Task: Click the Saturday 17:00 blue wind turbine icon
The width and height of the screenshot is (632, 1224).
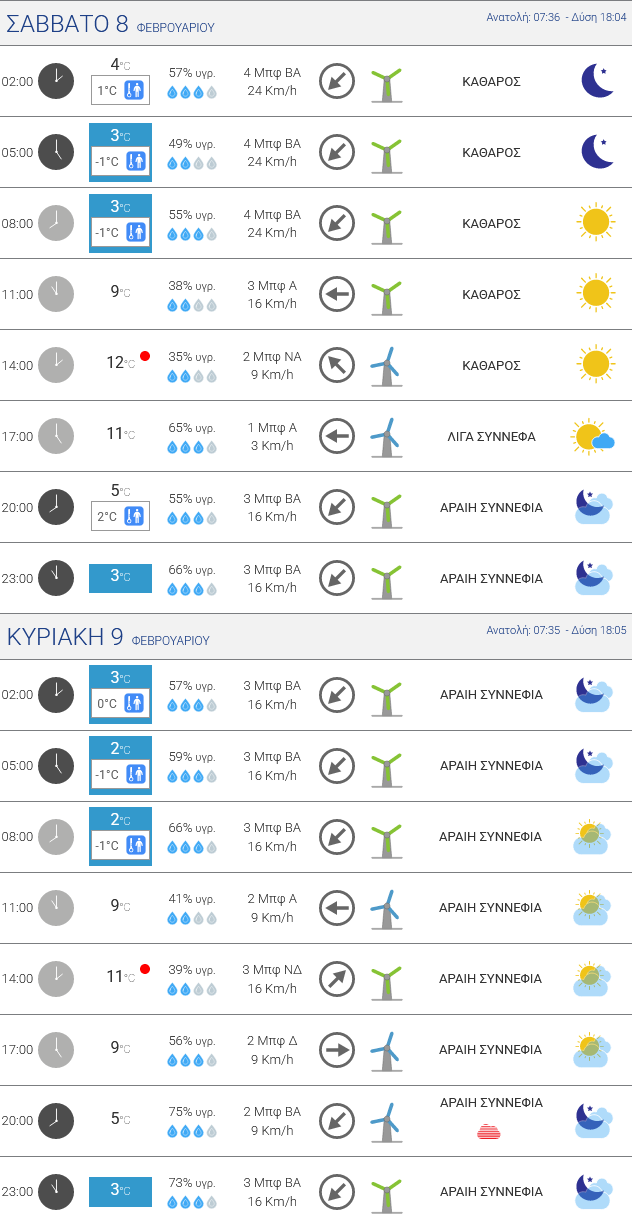Action: coord(386,437)
